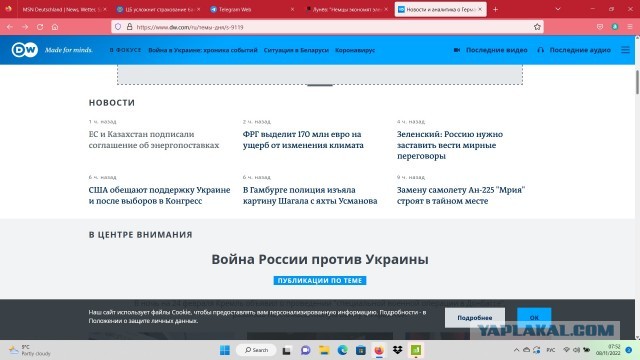This screenshot has height=360, width=640.
Task: Accept cookies with OK button
Action: pyautogui.click(x=534, y=318)
